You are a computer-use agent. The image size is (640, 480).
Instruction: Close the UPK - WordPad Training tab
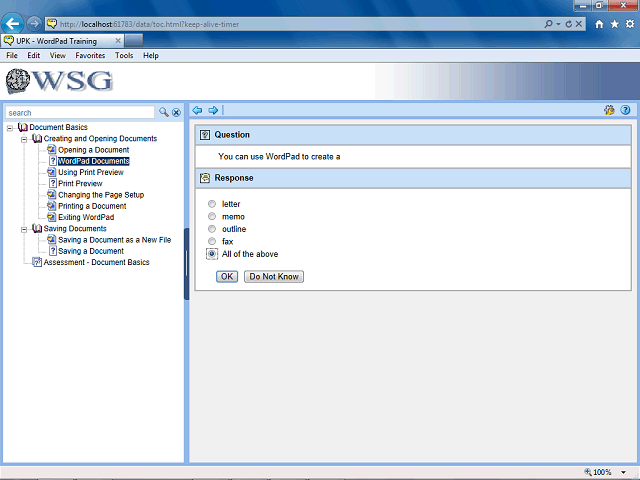118,41
